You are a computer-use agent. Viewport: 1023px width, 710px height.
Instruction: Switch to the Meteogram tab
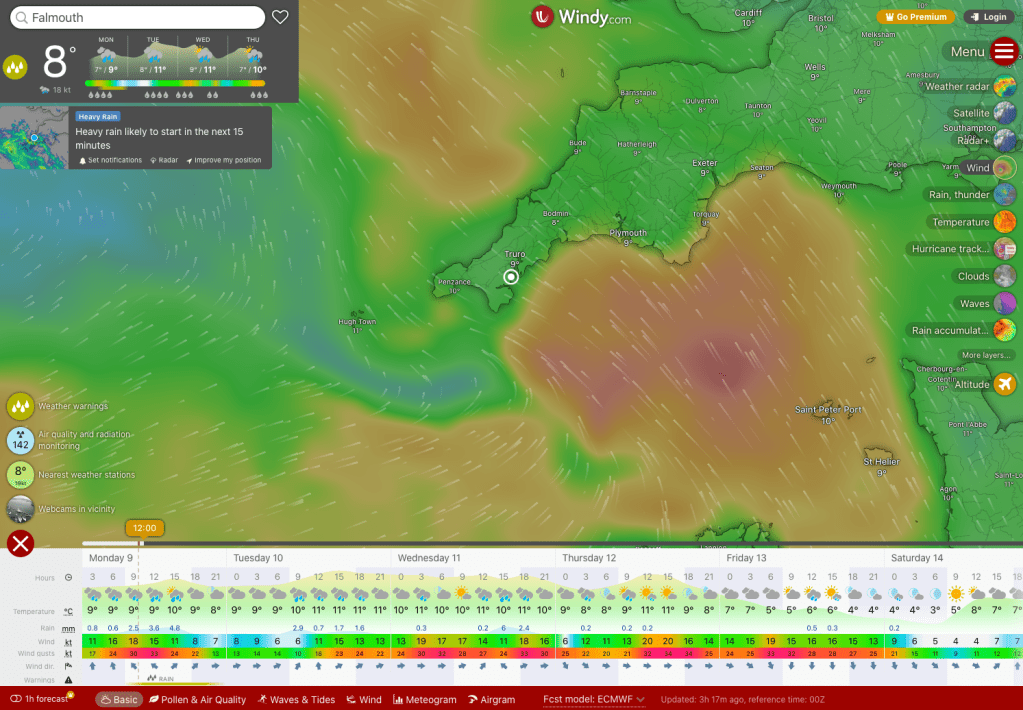(425, 699)
